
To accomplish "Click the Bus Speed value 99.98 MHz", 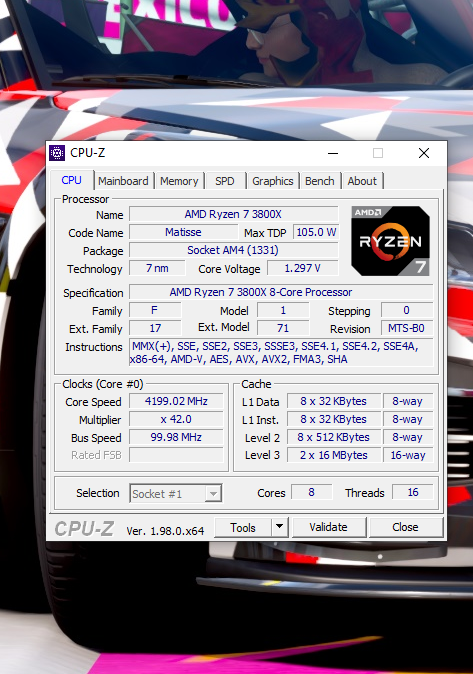I will click(176, 437).
